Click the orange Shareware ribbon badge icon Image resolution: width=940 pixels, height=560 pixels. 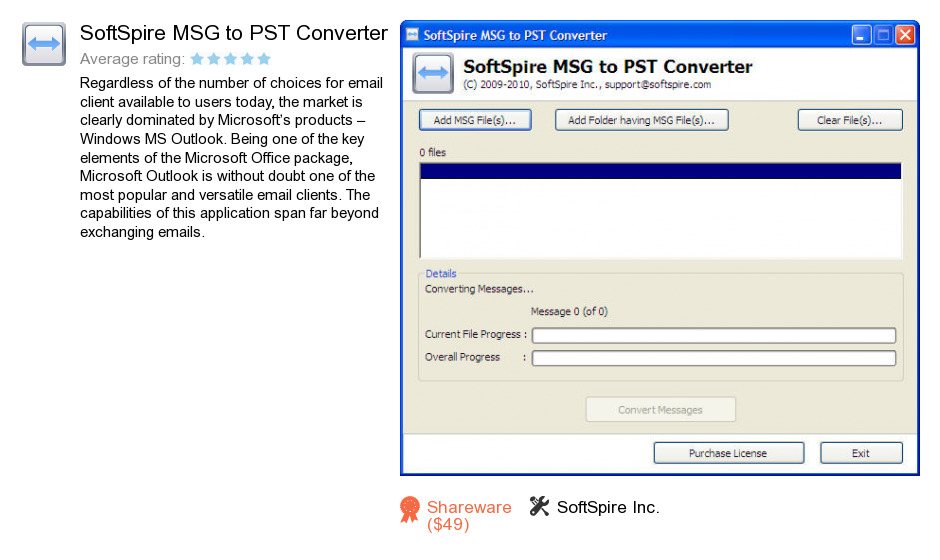coord(410,510)
